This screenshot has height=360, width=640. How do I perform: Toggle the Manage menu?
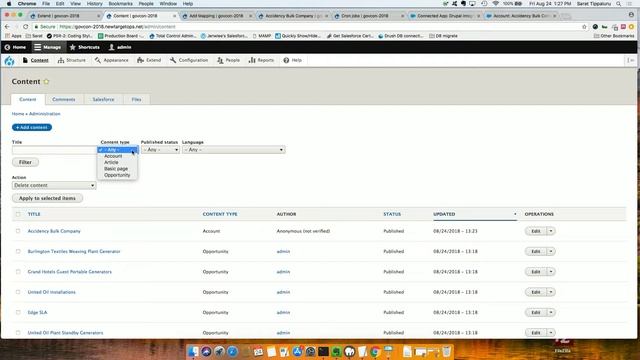(47, 47)
